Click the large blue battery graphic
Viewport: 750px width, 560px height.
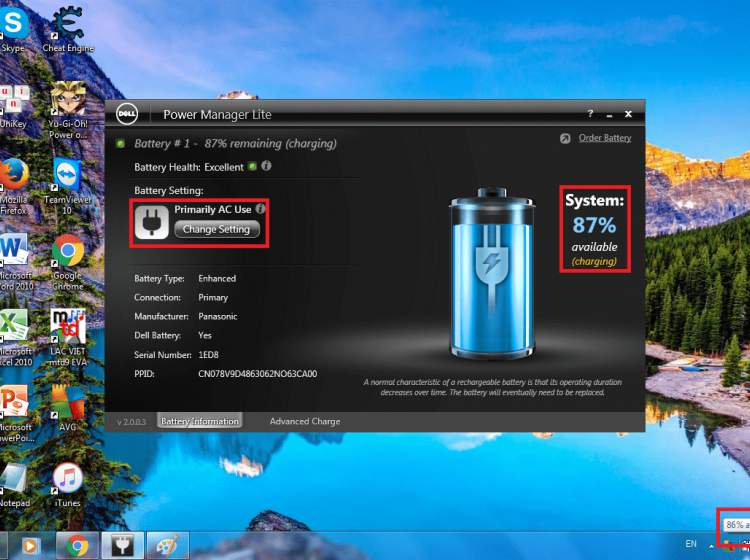tap(491, 274)
